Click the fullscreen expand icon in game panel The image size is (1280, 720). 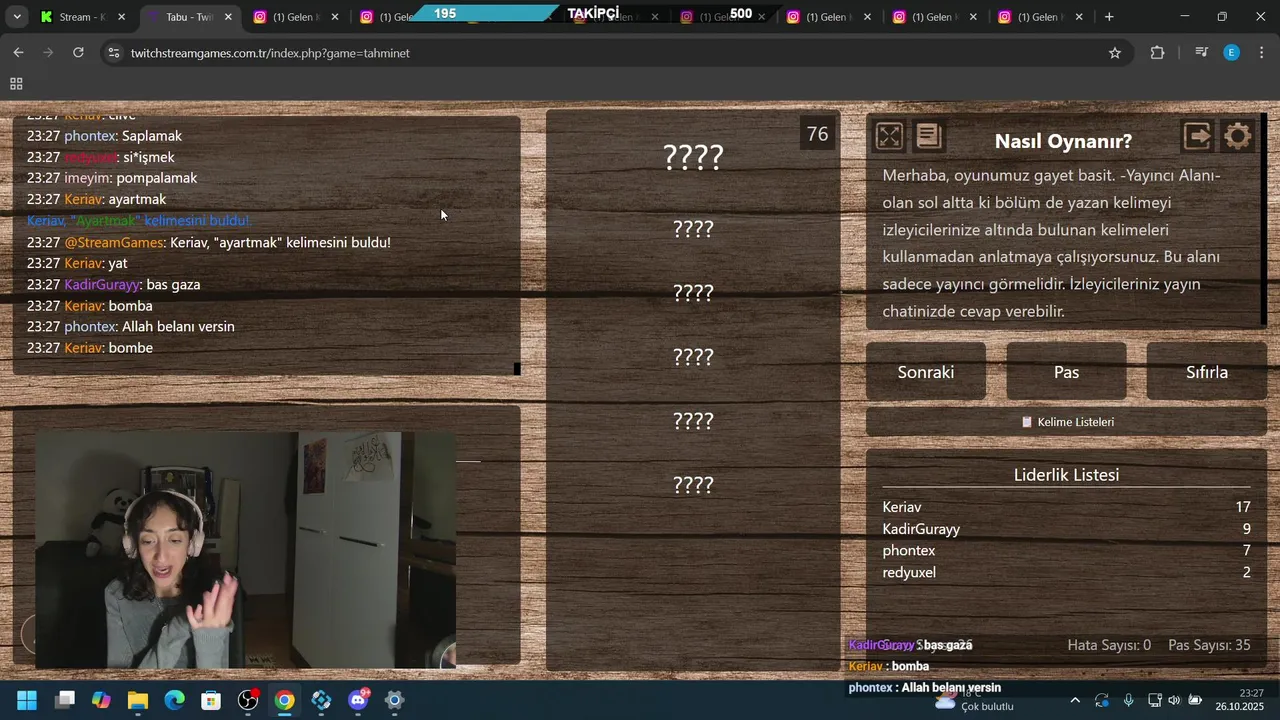pos(889,136)
